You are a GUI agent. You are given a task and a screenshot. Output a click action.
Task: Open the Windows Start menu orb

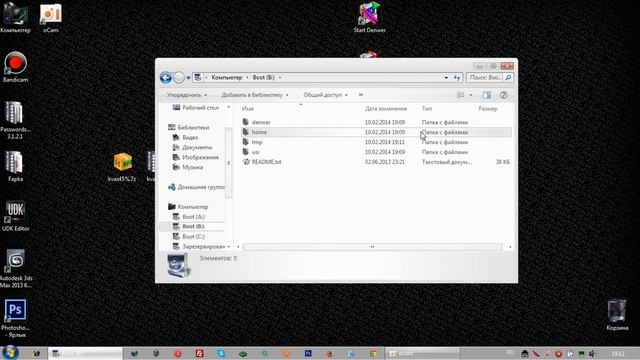(x=10, y=353)
